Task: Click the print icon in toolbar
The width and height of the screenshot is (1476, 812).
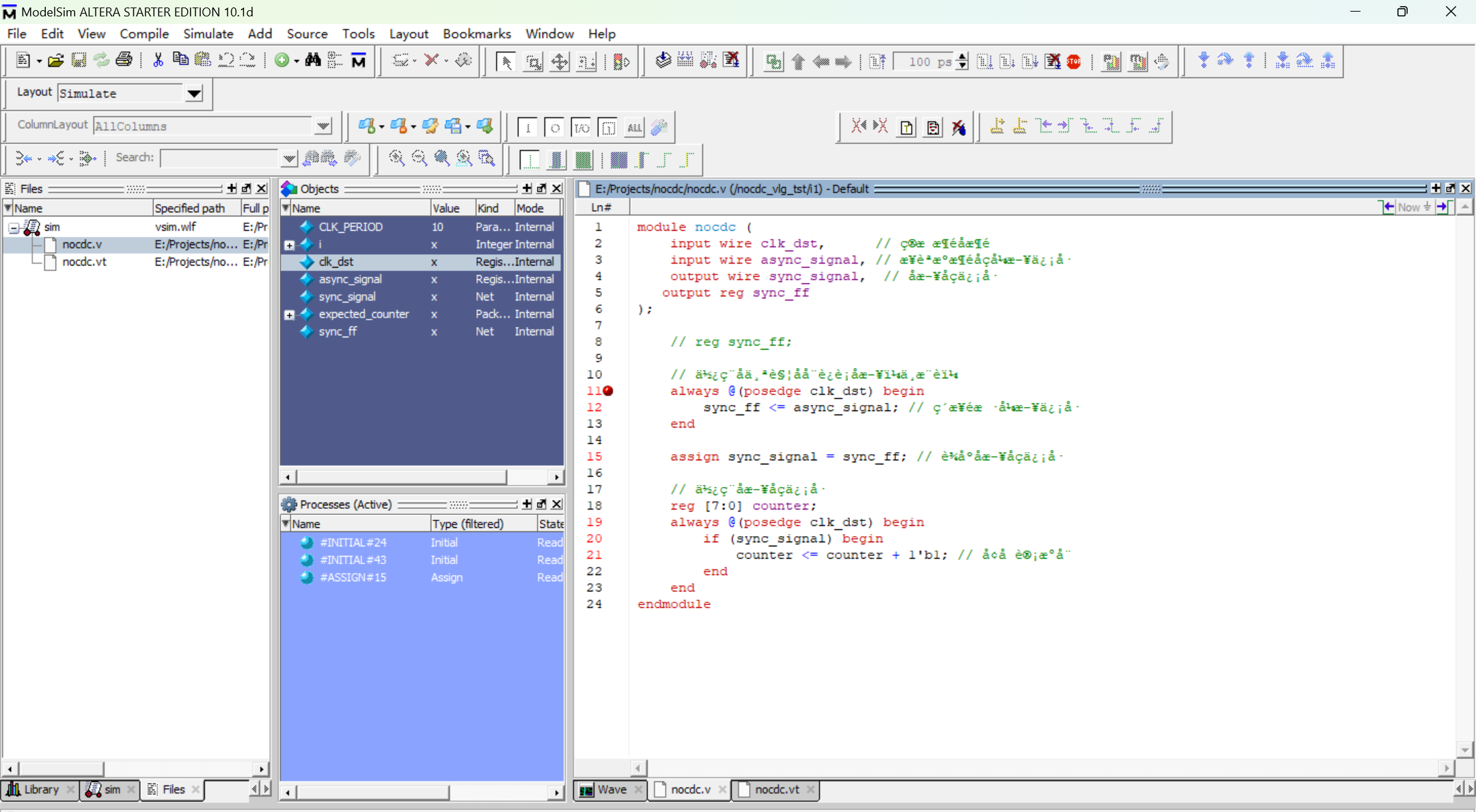Action: coord(124,61)
